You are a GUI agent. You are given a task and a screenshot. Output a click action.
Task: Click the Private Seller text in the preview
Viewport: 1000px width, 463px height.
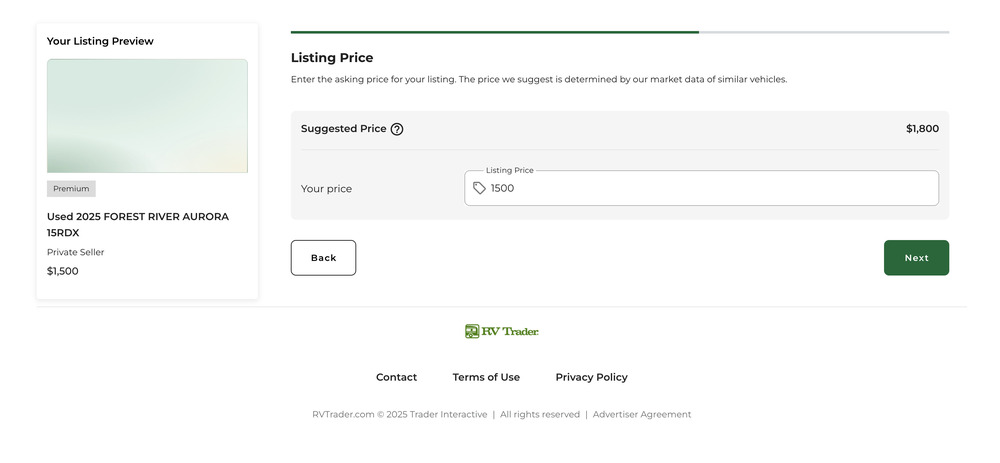[x=76, y=252]
